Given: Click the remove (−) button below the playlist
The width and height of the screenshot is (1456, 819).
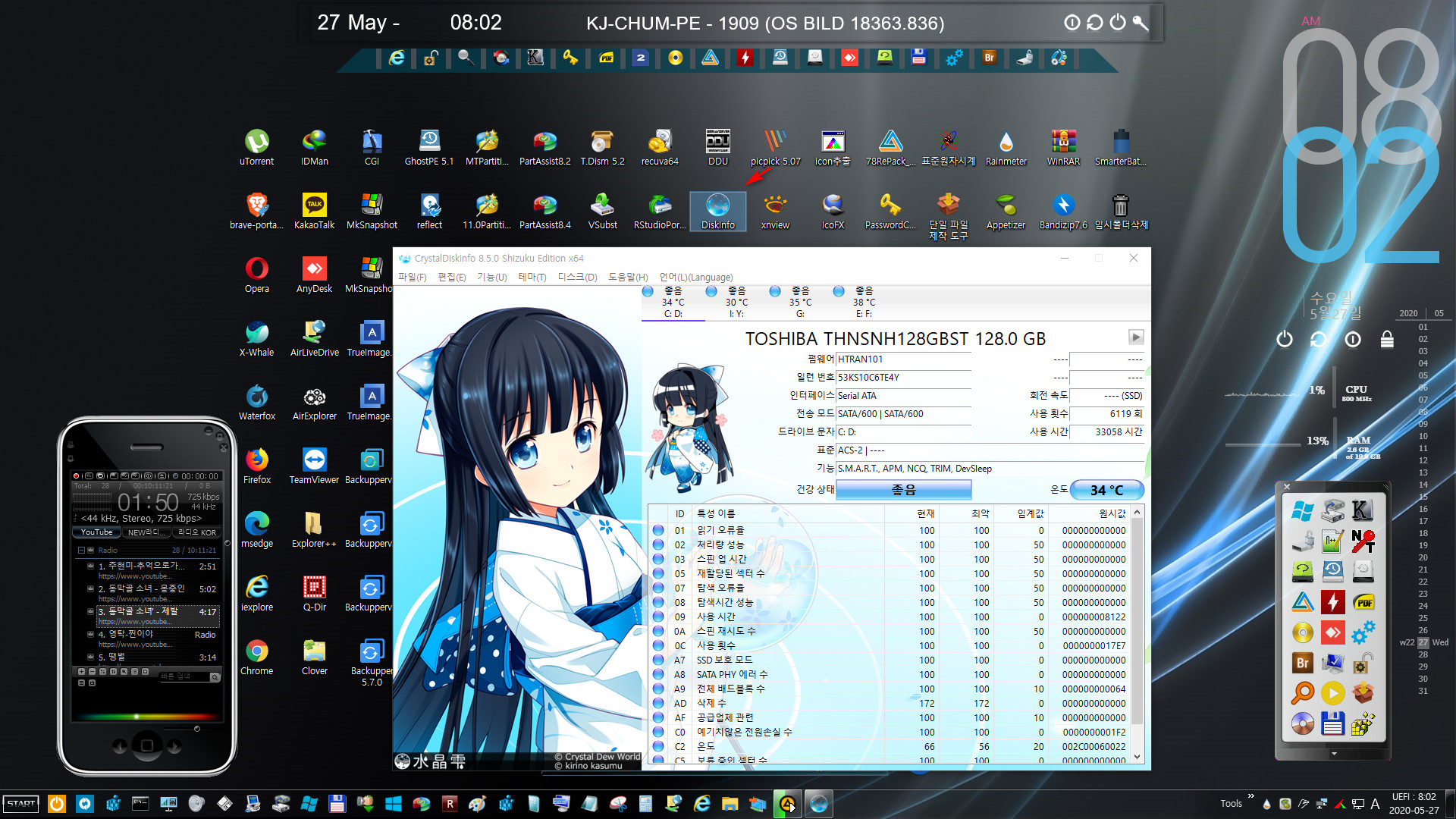Looking at the screenshot, I should coord(93,672).
